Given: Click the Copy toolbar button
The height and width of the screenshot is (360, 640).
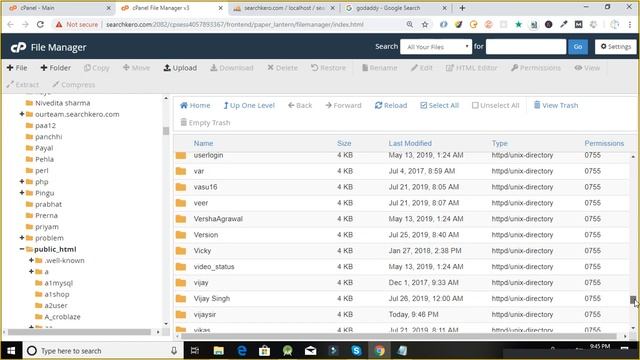Looking at the screenshot, I should tap(97, 68).
